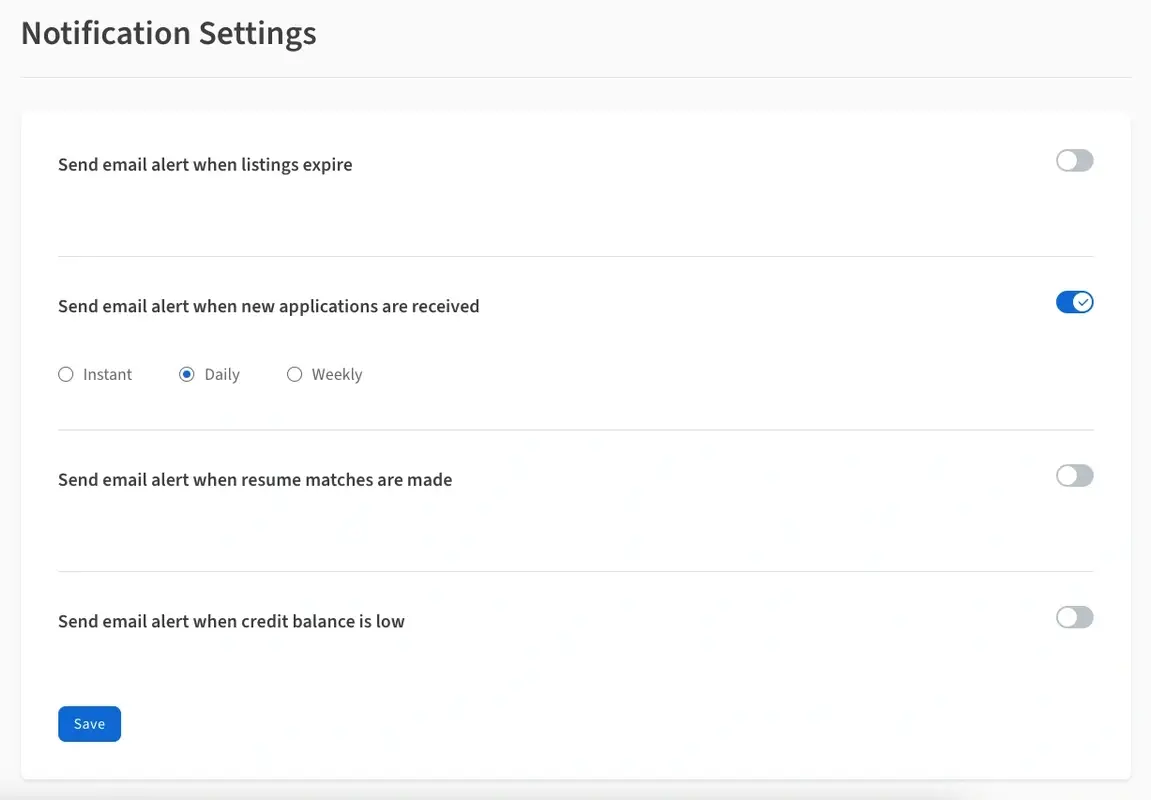Turn on resume matches alert toggle
The image size is (1151, 800).
(x=1075, y=476)
